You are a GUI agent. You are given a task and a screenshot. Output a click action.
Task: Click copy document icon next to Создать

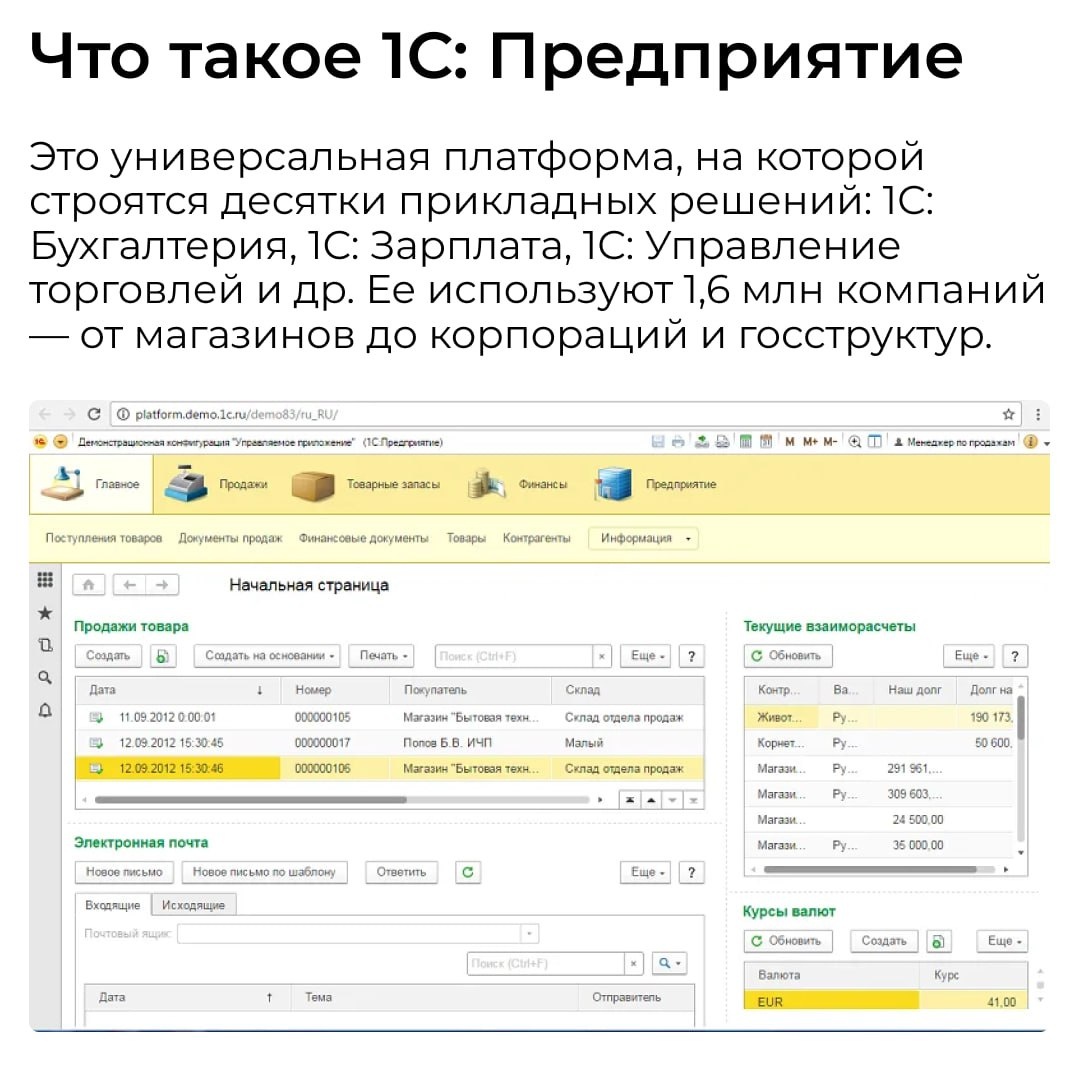click(163, 656)
